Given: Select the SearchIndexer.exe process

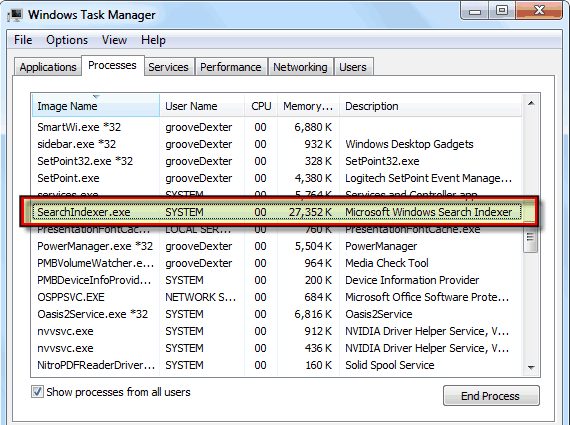Looking at the screenshot, I should [x=277, y=212].
